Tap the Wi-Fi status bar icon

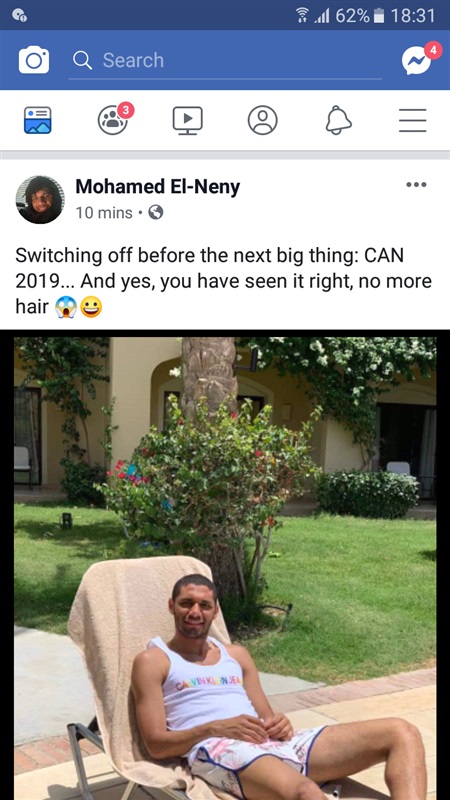pyautogui.click(x=304, y=16)
